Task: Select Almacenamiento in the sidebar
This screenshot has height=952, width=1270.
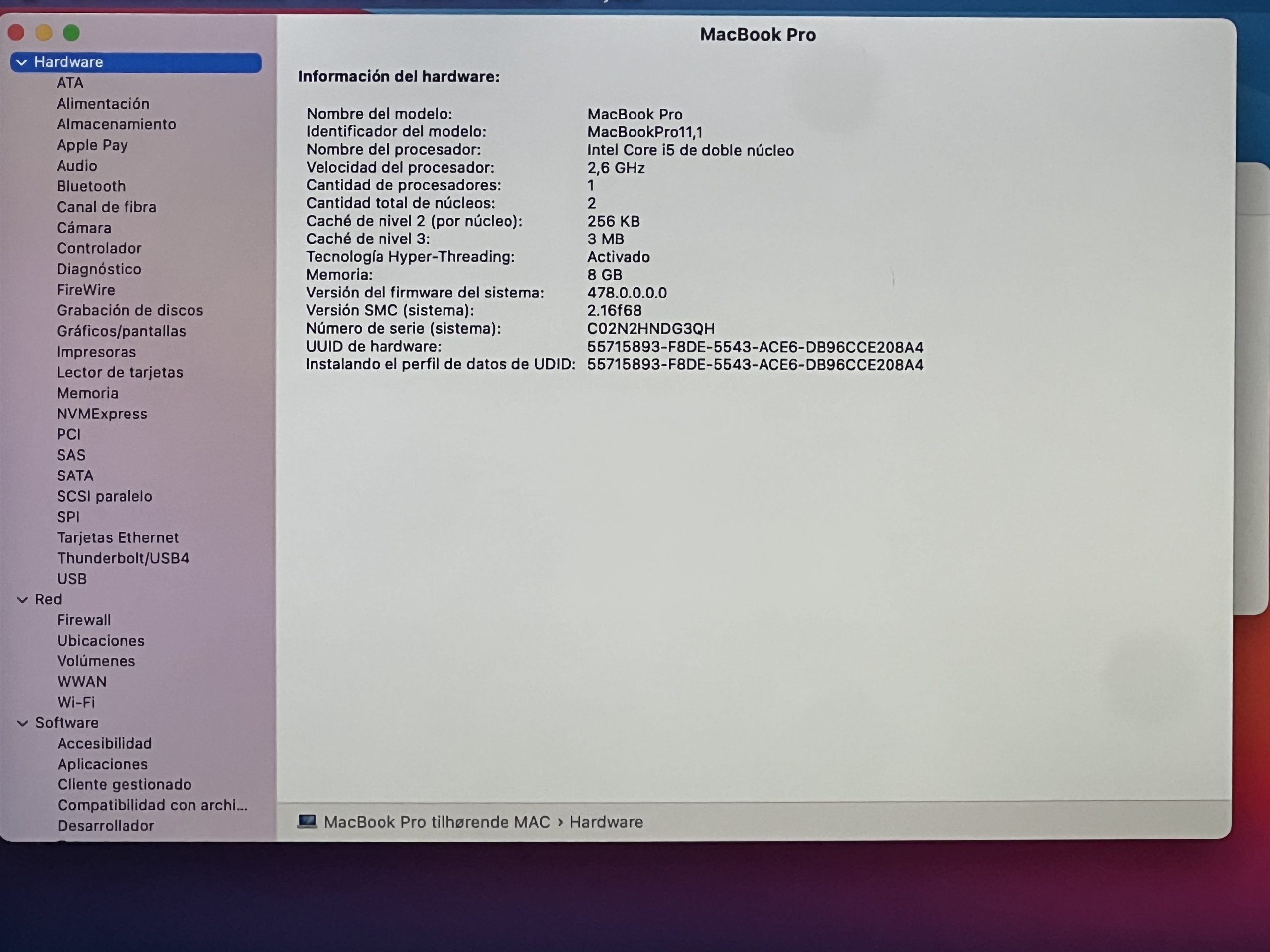Action: point(116,124)
